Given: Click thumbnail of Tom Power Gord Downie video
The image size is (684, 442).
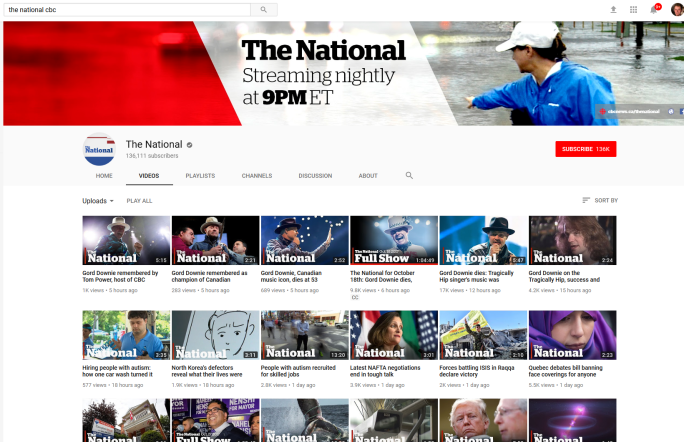Looking at the screenshot, I should [x=126, y=240].
